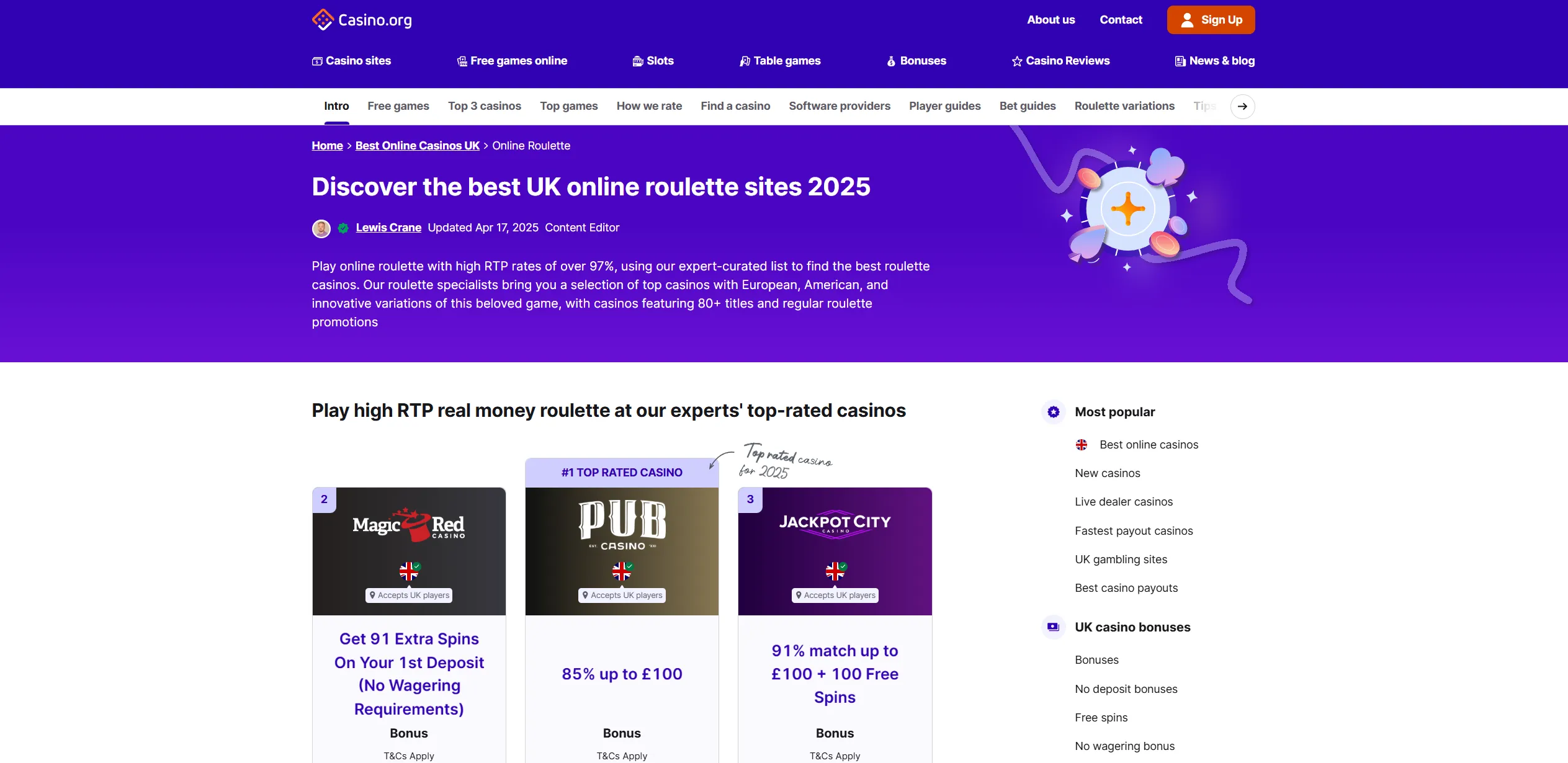Click the Most popular sidebar icon
Screen dimensions: 1568x763
1053,412
